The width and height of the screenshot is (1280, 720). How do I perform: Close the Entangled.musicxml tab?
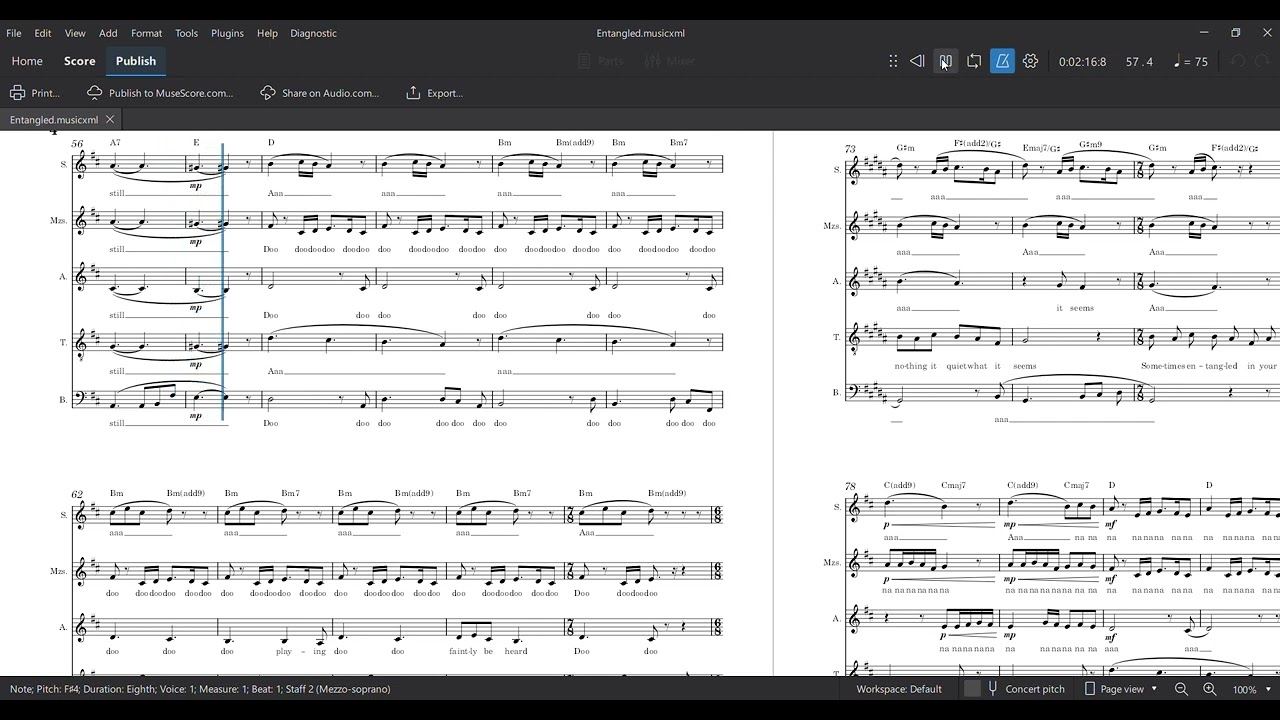(x=110, y=120)
